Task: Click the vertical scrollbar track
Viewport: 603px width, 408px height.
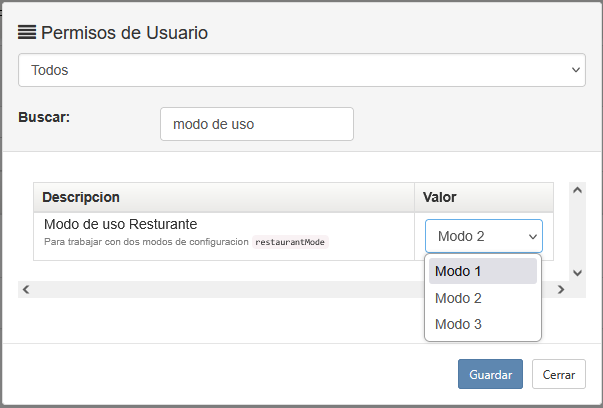Action: (x=577, y=231)
